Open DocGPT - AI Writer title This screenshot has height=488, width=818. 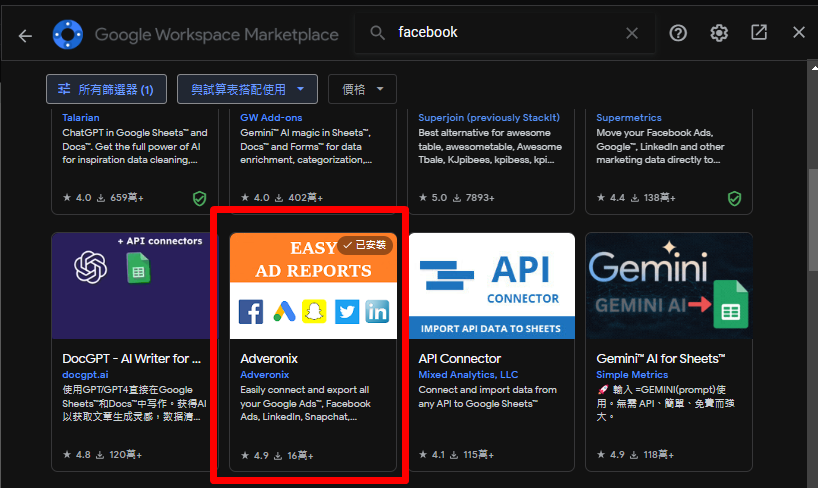[131, 359]
